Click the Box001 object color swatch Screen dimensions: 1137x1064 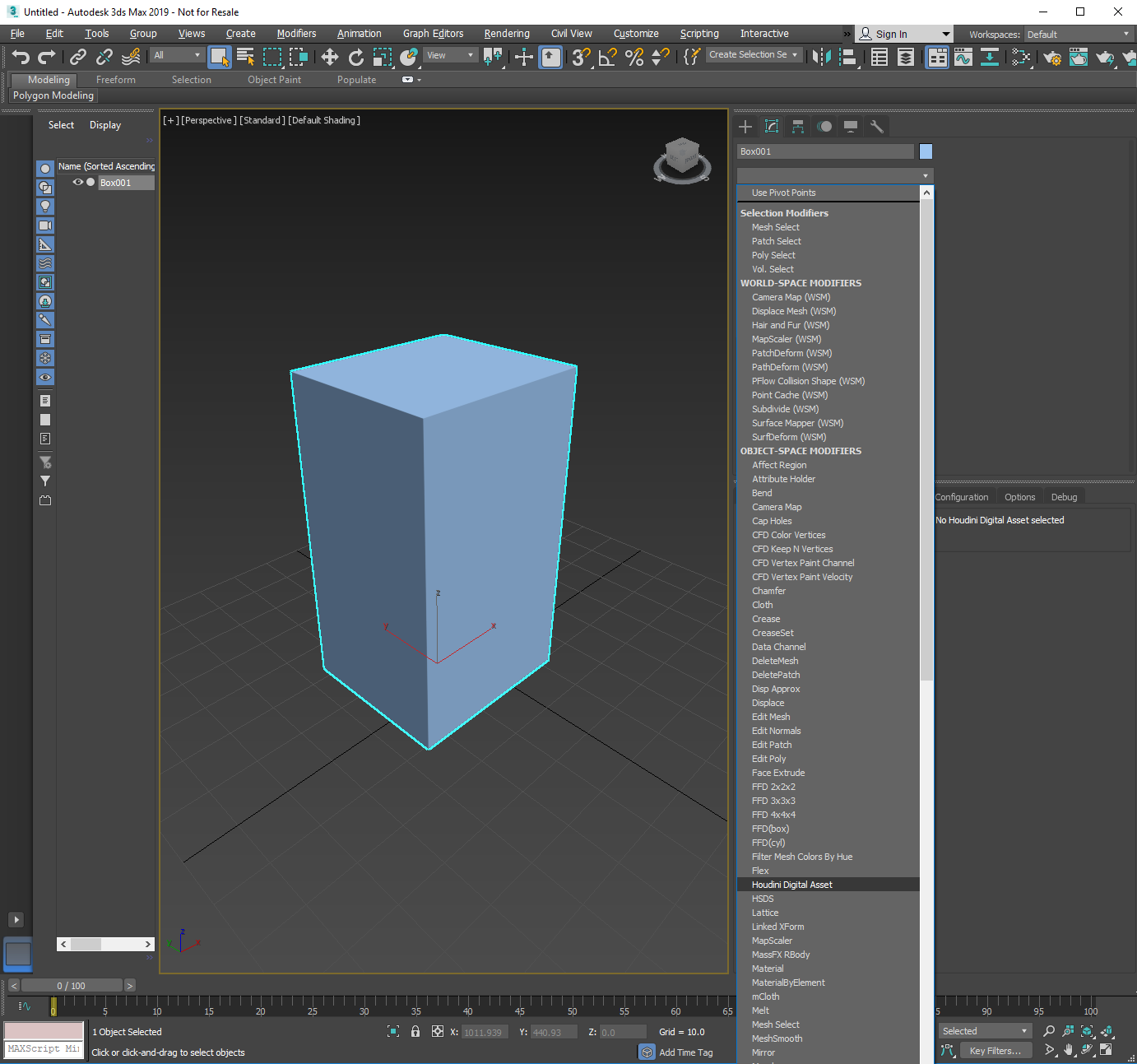[x=926, y=151]
